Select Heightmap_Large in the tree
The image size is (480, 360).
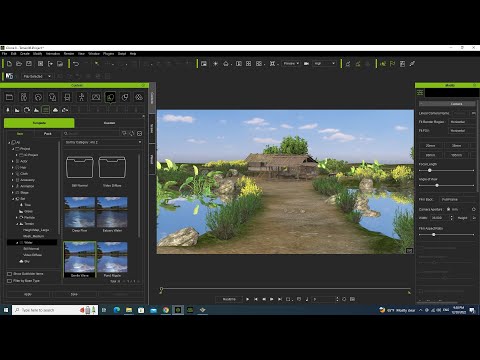point(36,230)
